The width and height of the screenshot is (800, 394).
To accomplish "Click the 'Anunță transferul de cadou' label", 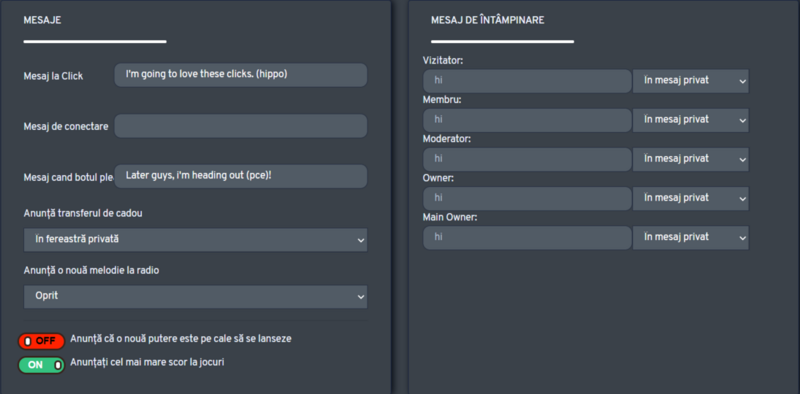I will (83, 214).
